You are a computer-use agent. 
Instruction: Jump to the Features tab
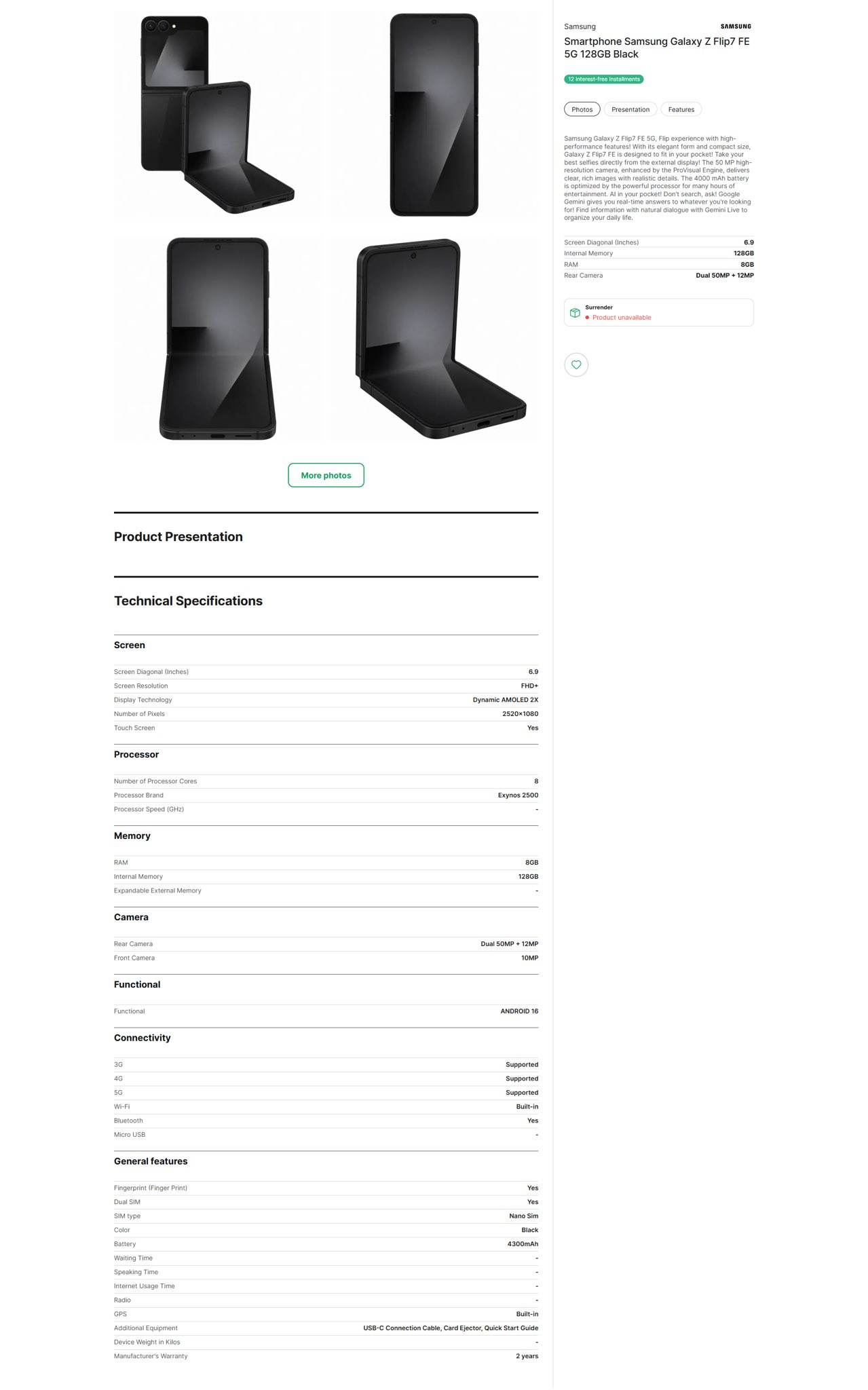click(681, 109)
